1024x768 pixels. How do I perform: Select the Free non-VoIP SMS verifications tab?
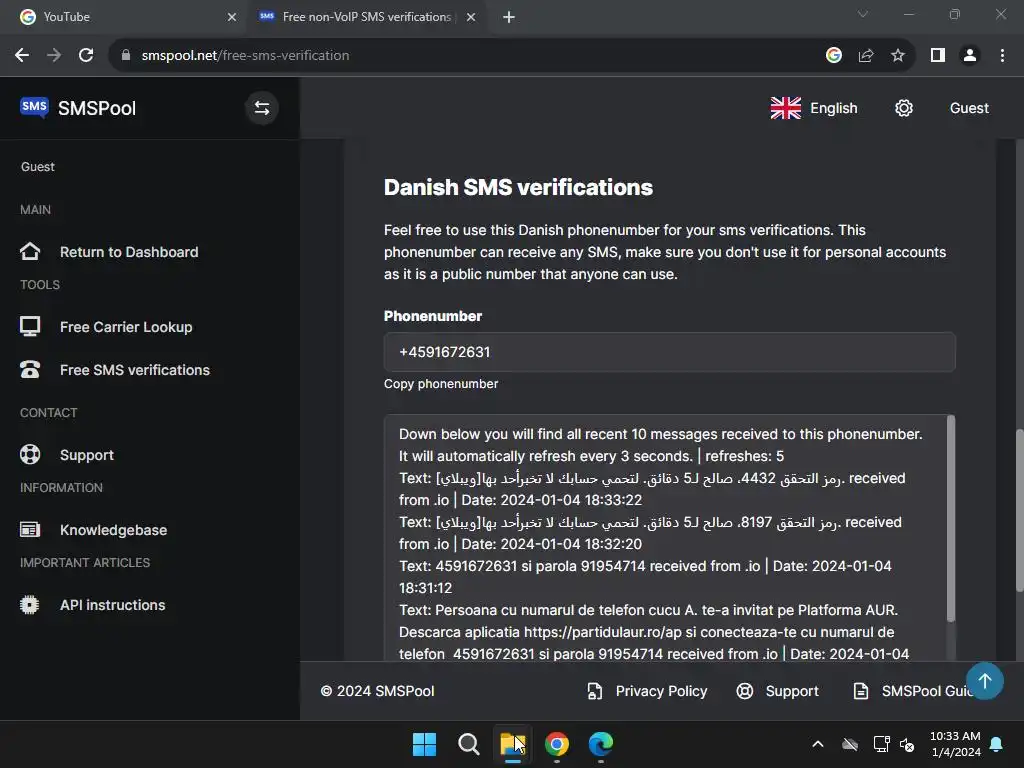click(366, 17)
